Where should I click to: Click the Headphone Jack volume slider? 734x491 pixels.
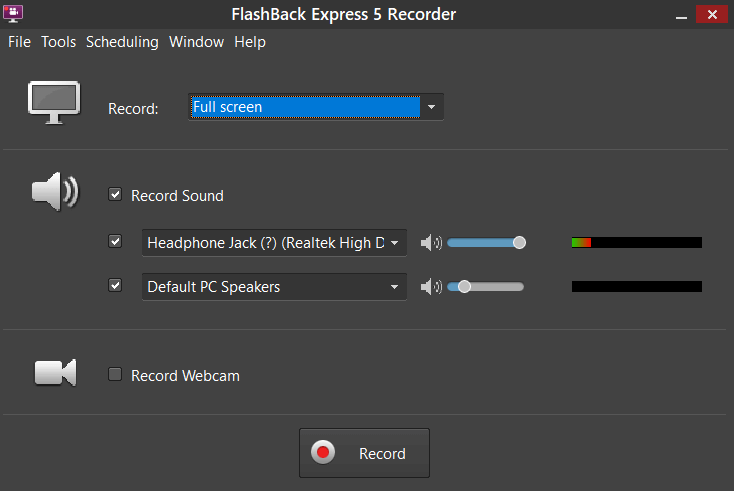click(485, 242)
